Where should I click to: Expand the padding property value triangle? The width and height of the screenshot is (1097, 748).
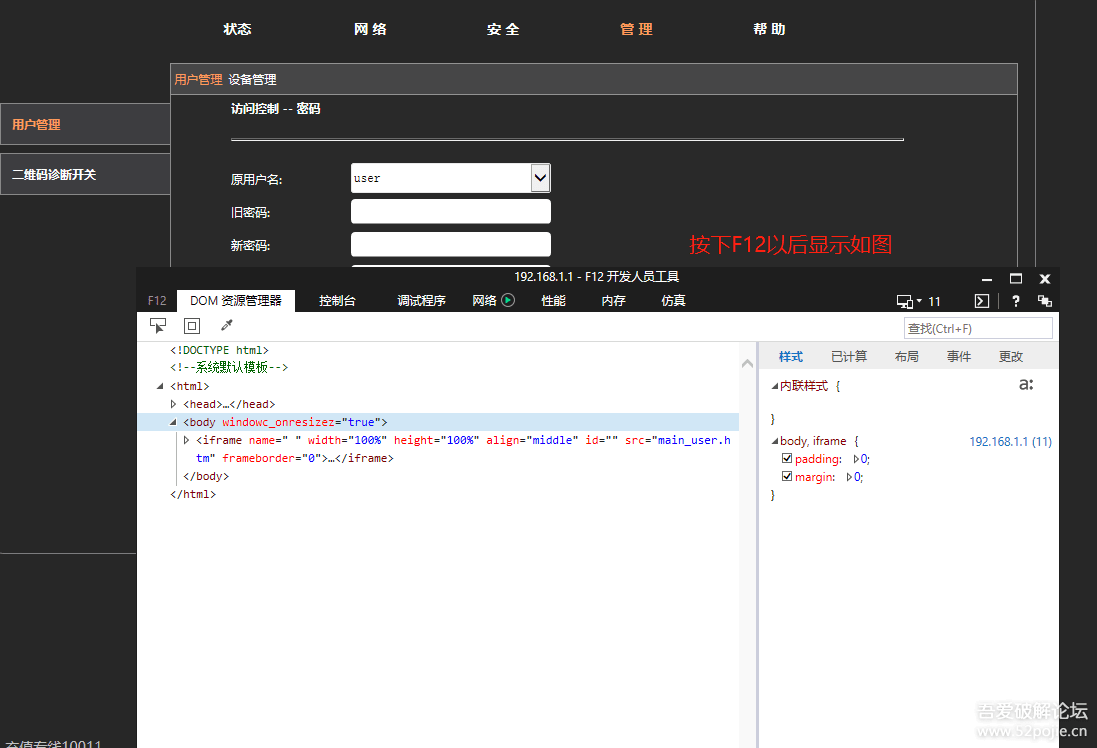click(856, 459)
